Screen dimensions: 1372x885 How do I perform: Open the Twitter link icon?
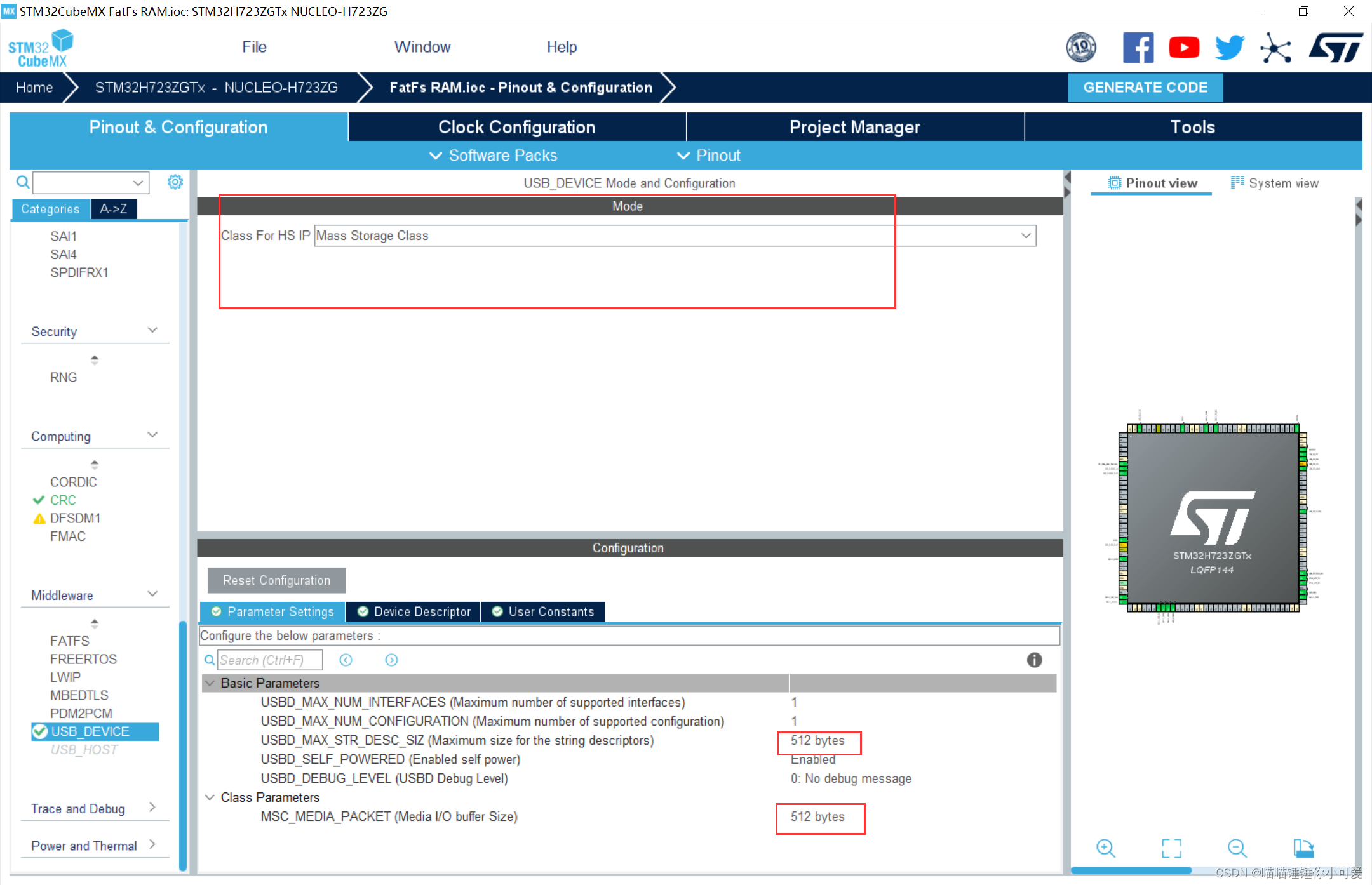[1230, 48]
